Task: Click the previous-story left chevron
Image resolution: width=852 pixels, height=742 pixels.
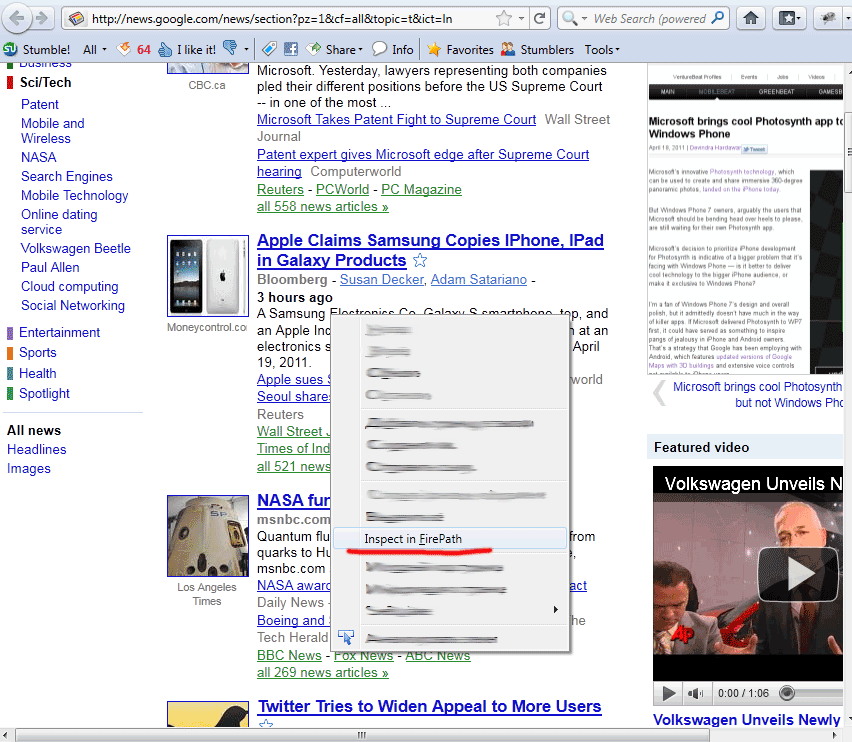Action: [x=659, y=393]
